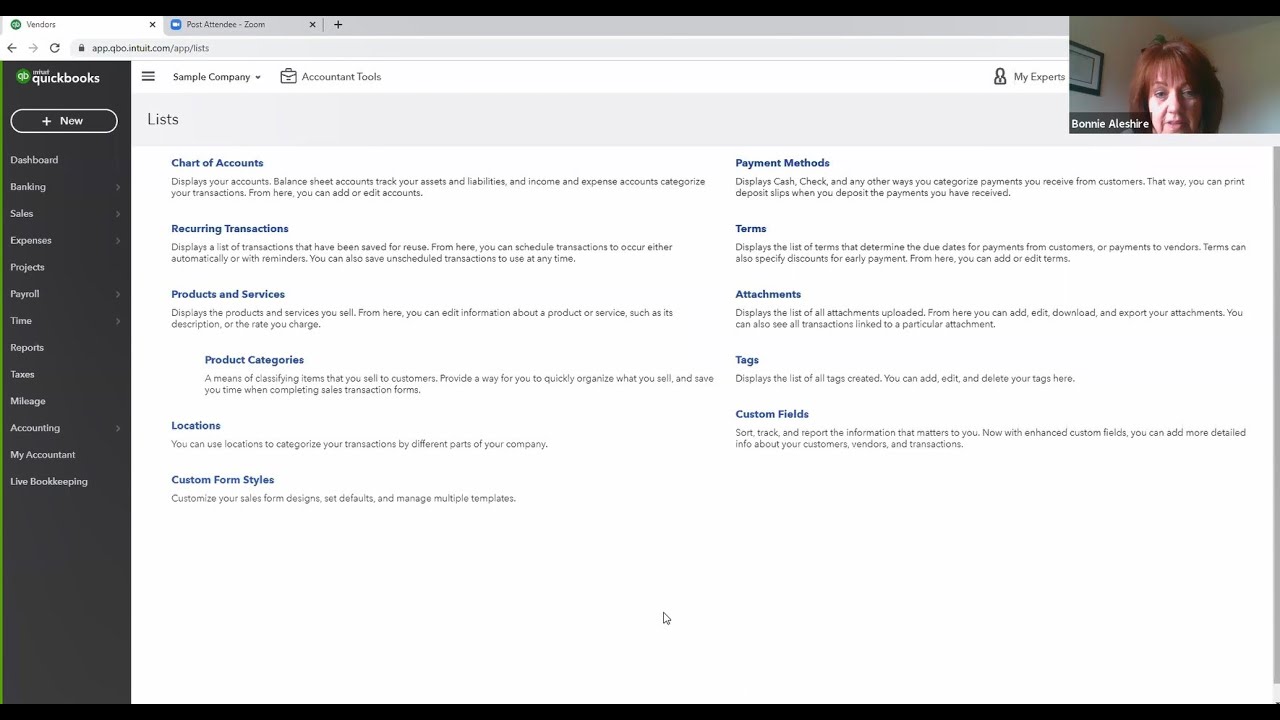
Task: Close the Vendors browser tab
Action: point(152,24)
